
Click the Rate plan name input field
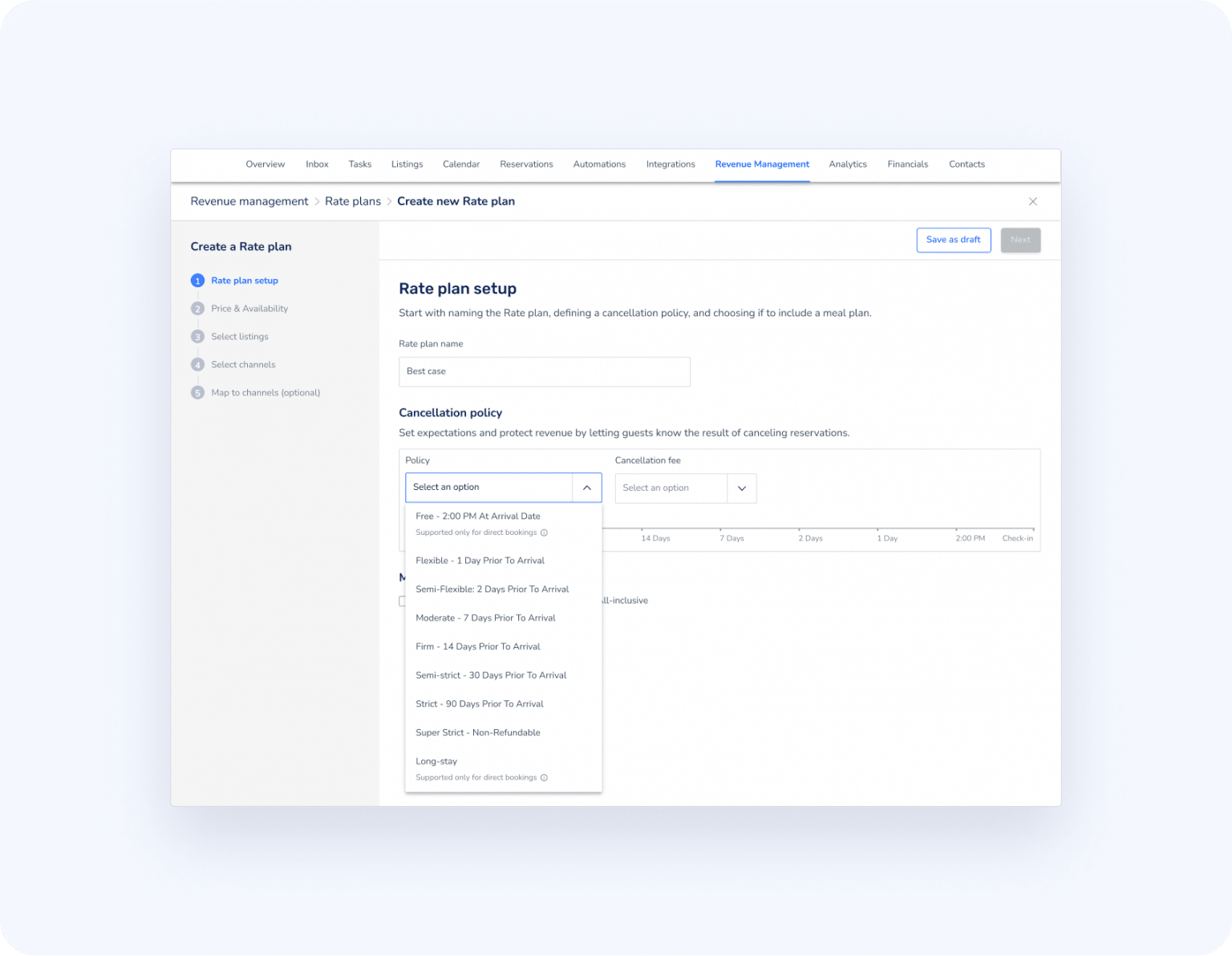tap(545, 371)
